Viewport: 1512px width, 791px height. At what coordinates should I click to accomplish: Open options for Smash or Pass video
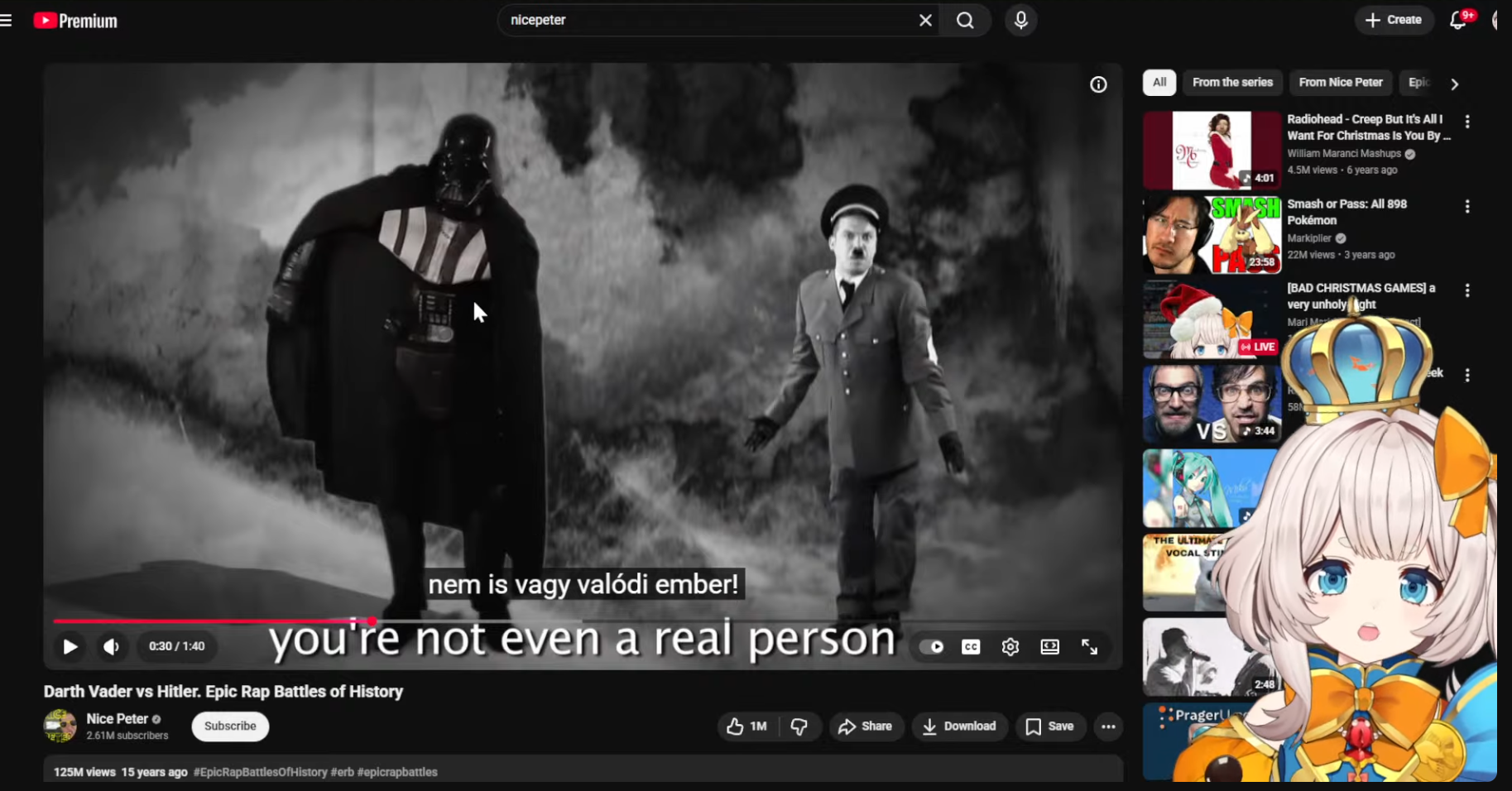(1467, 206)
